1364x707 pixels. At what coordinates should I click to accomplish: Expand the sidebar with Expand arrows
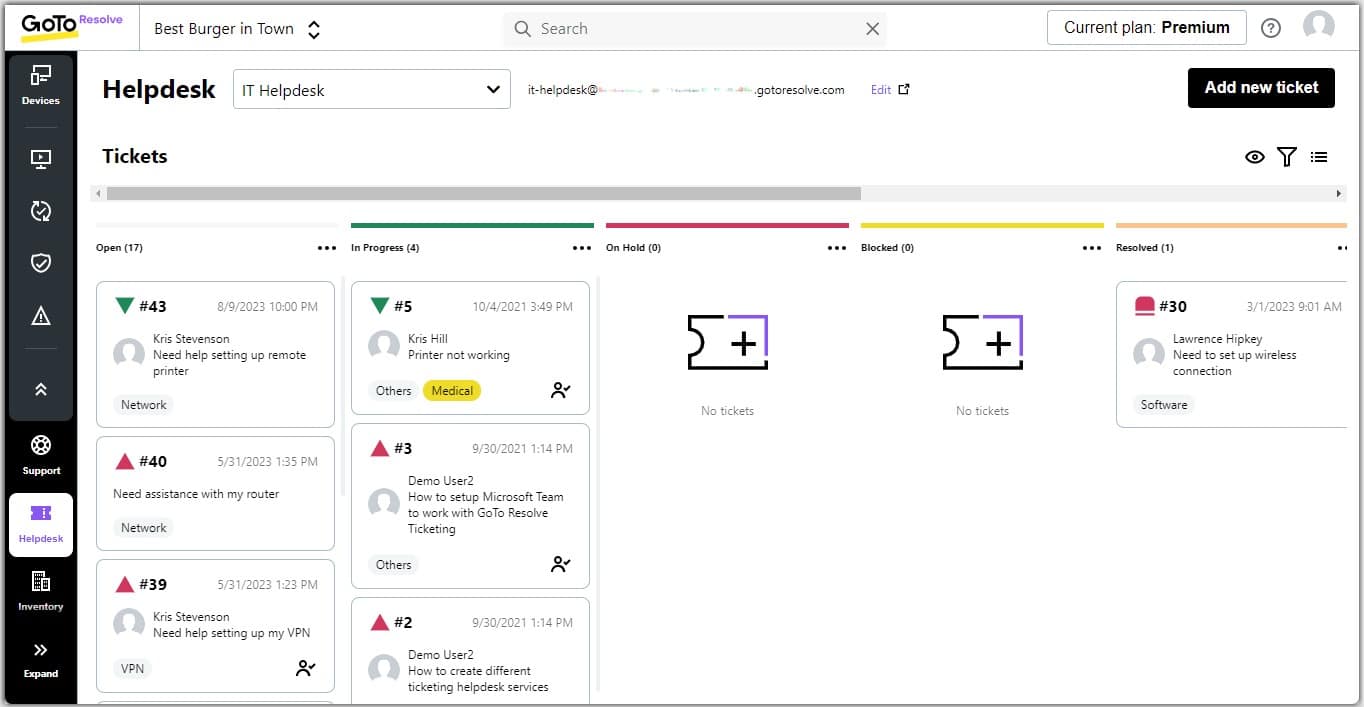pyautogui.click(x=41, y=660)
